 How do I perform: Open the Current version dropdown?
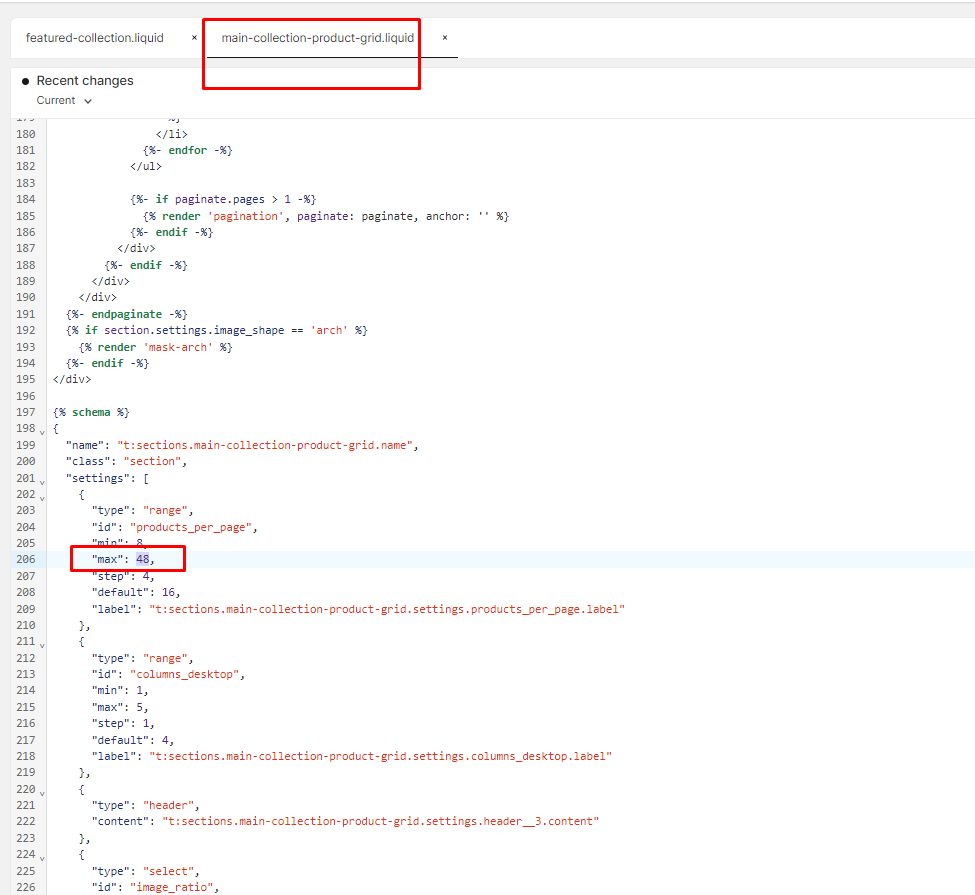pyautogui.click(x=64, y=101)
